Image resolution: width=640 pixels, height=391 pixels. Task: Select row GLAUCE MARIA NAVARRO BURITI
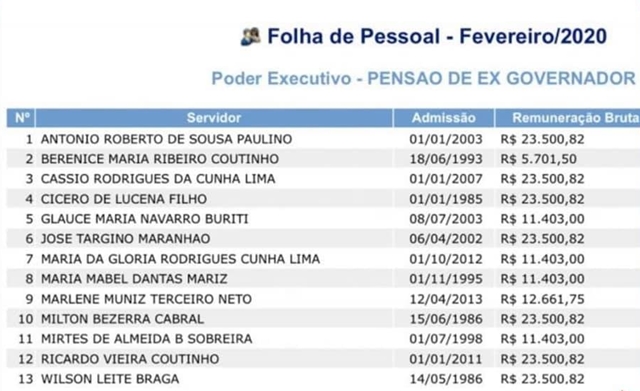[x=323, y=219]
